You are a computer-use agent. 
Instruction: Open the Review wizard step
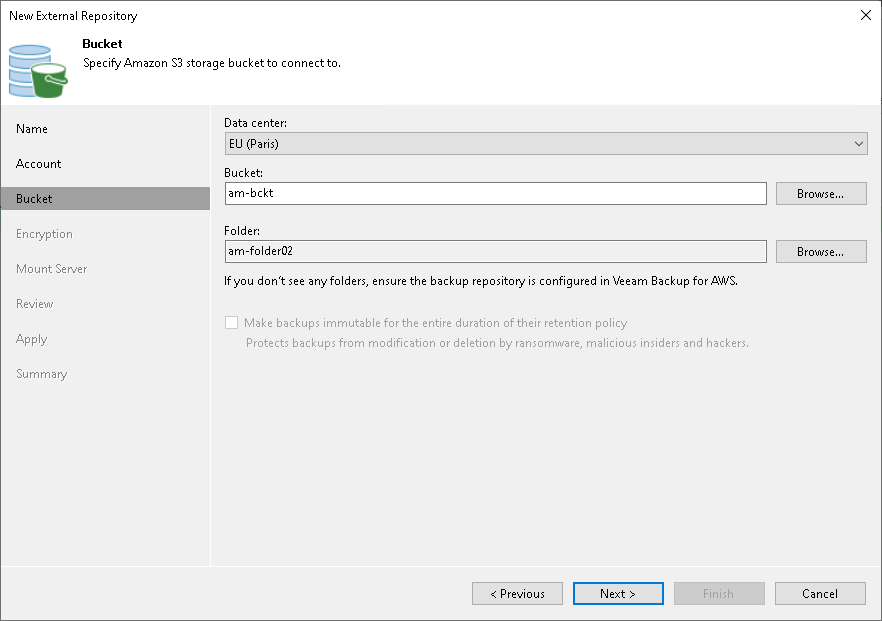[x=35, y=304]
